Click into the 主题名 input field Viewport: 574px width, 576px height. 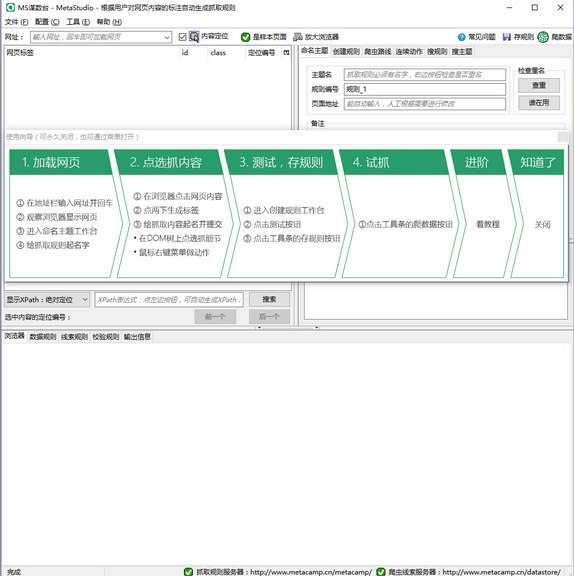(x=425, y=75)
